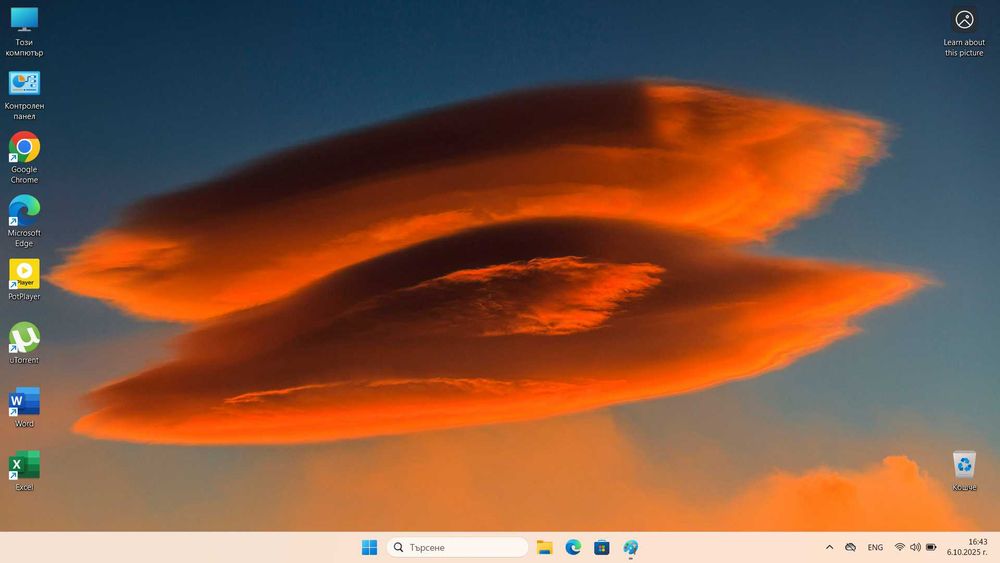Open the ENG input language switcher
Image resolution: width=1000 pixels, height=563 pixels.
tap(875, 547)
